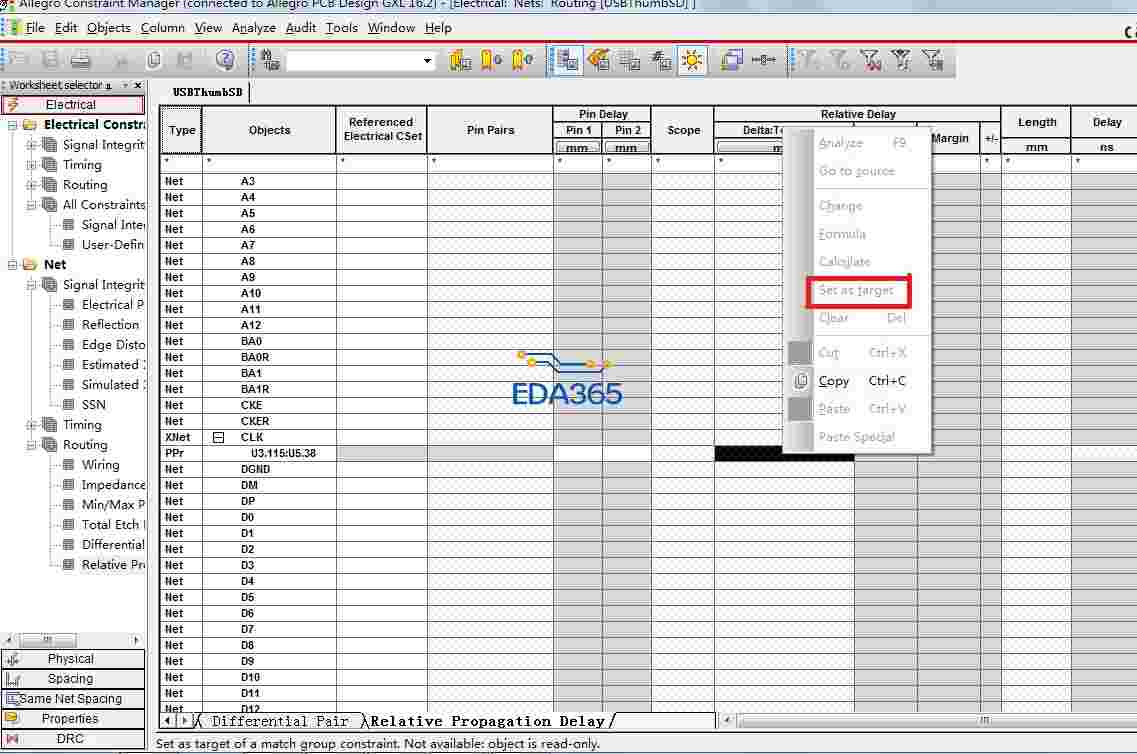Click the fourth funnel filter icon

pyautogui.click(x=901, y=60)
